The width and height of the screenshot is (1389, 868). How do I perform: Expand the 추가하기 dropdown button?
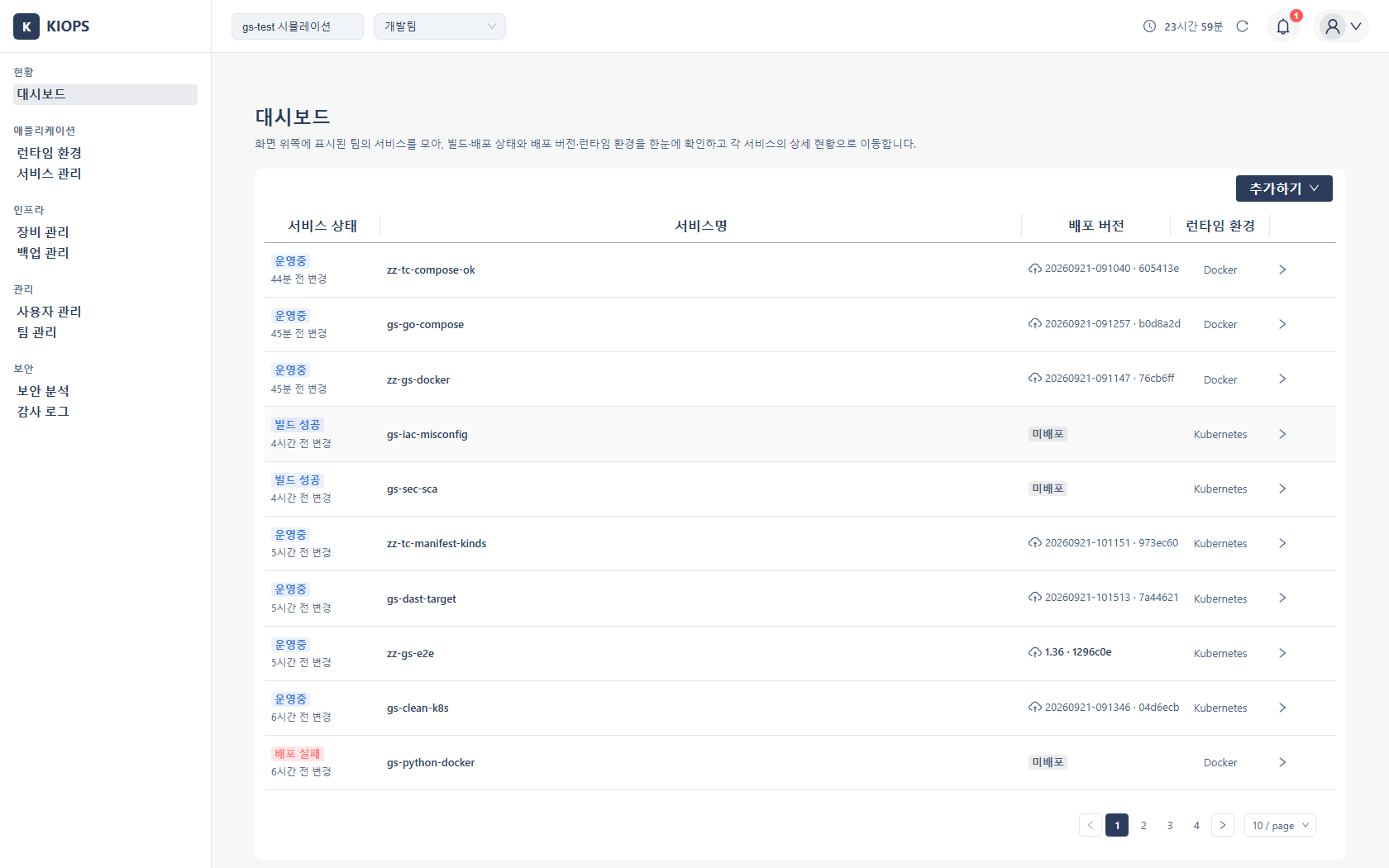click(x=1284, y=188)
